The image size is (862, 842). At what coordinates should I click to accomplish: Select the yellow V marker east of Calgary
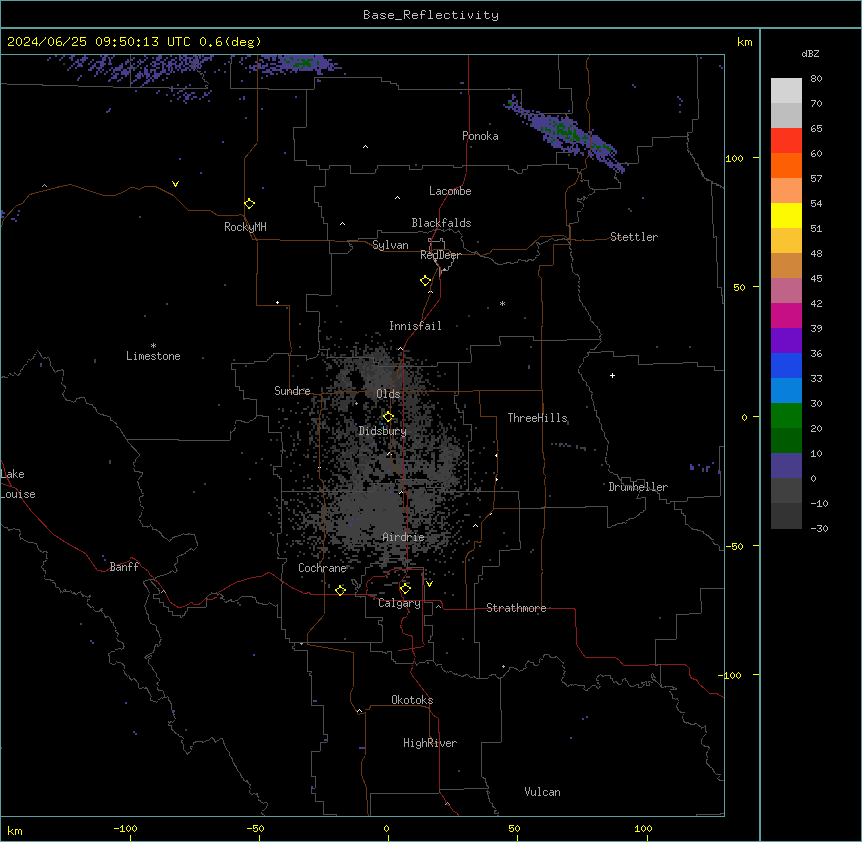tap(429, 584)
